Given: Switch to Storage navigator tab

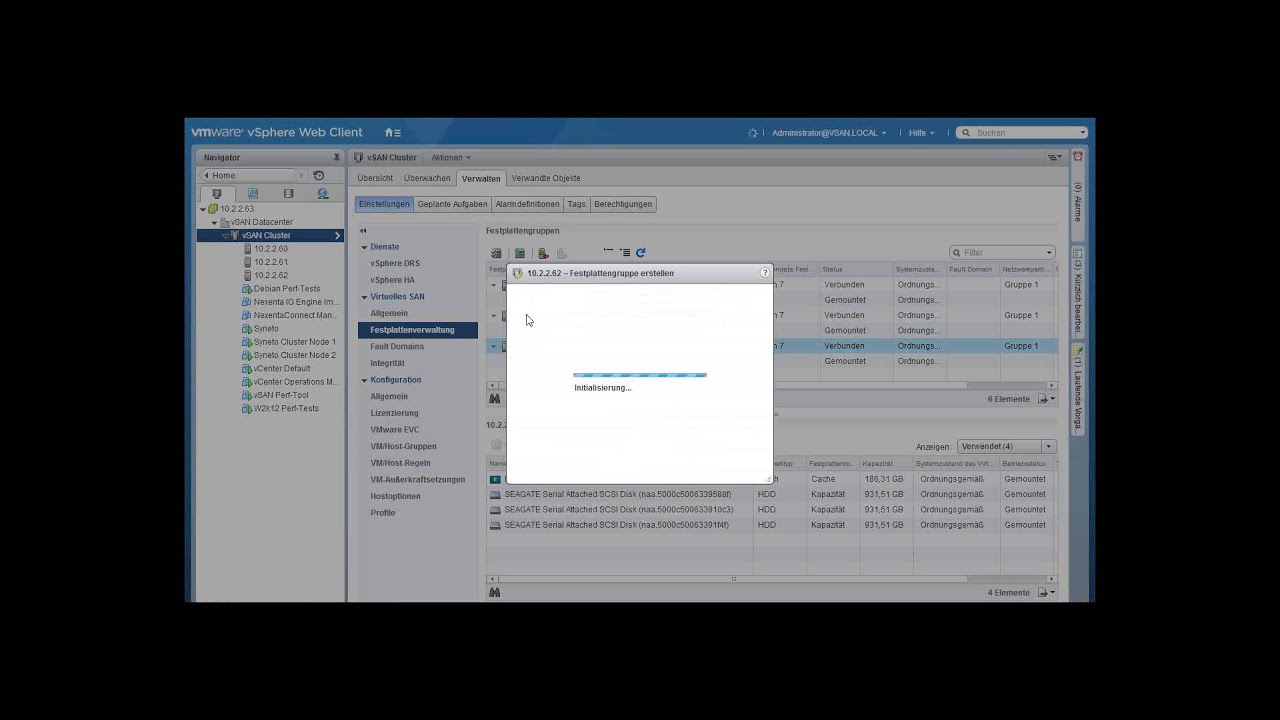Looking at the screenshot, I should point(288,194).
